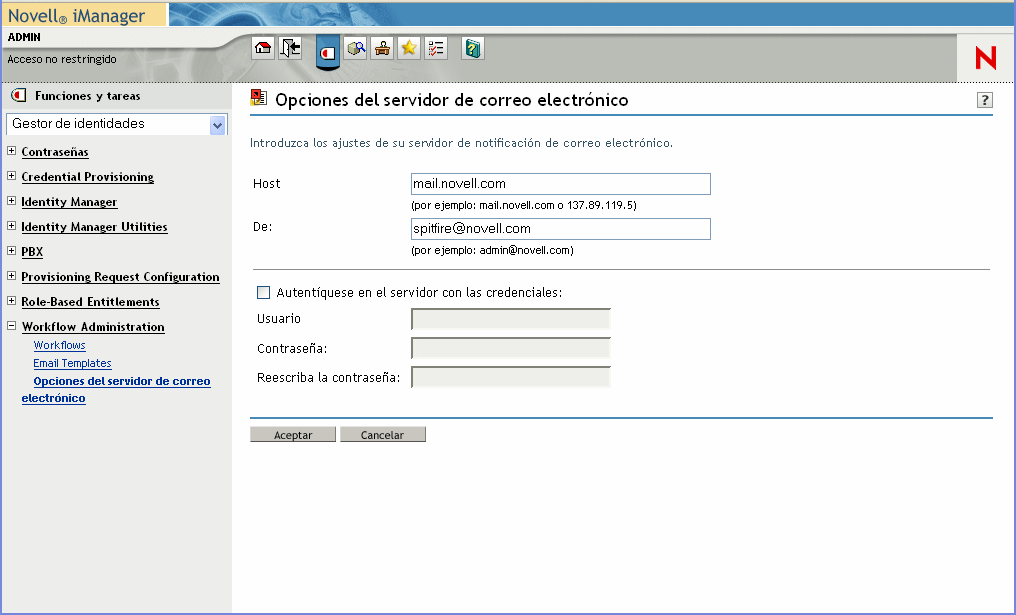
Task: Click the Workflow Administration heading link
Action: tap(93, 327)
